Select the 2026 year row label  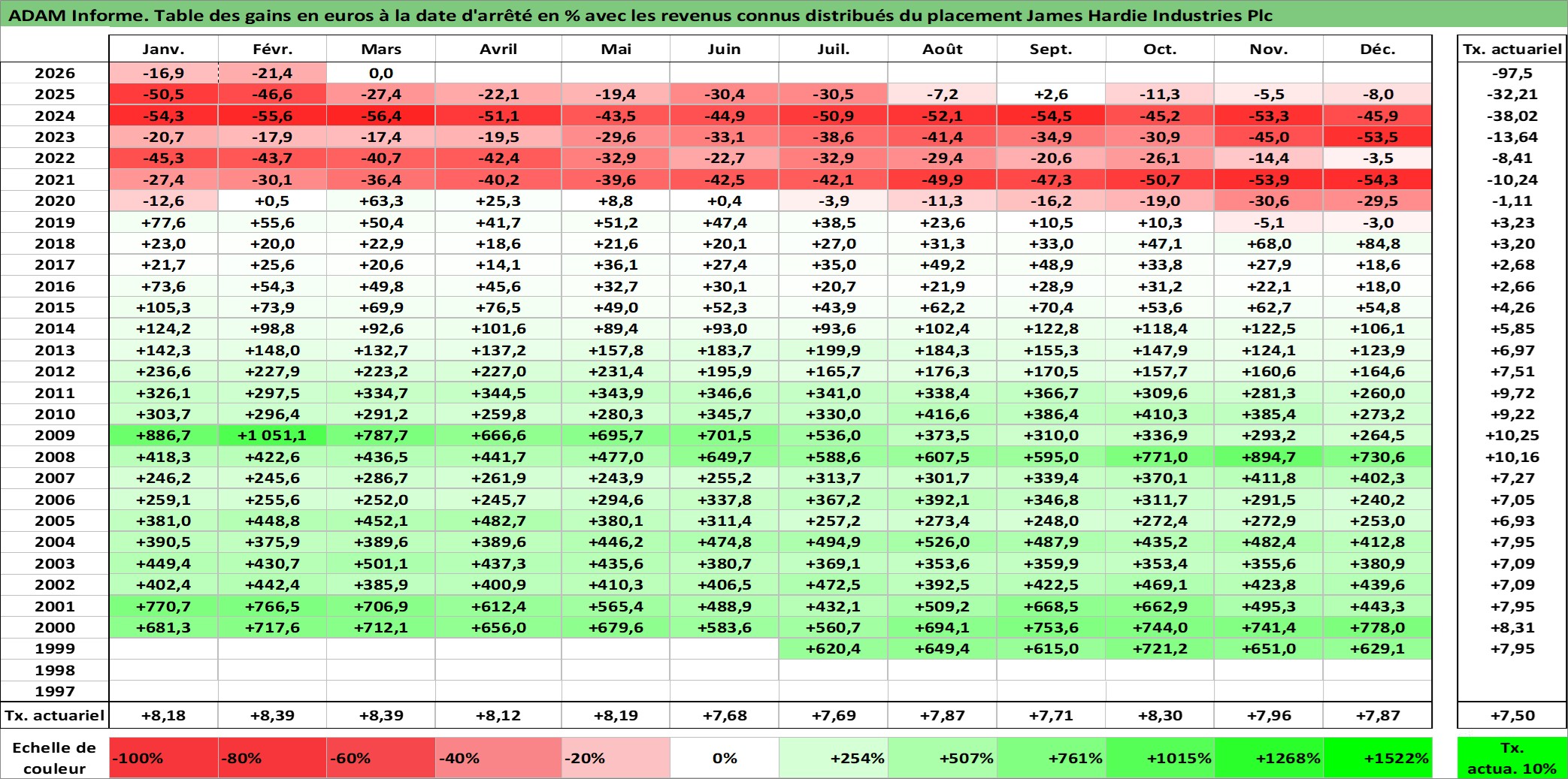55,73
